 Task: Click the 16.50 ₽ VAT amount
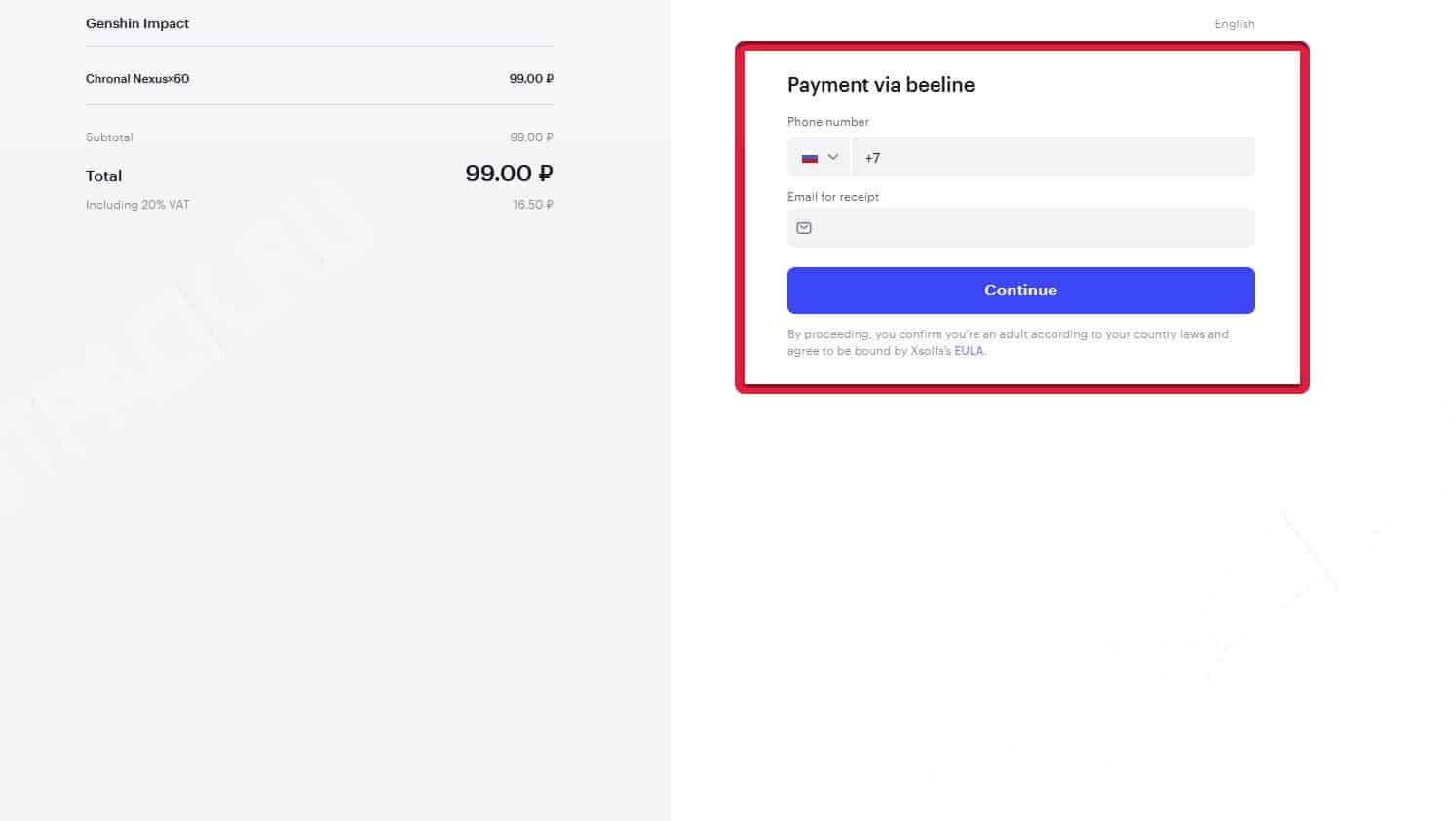click(x=533, y=205)
